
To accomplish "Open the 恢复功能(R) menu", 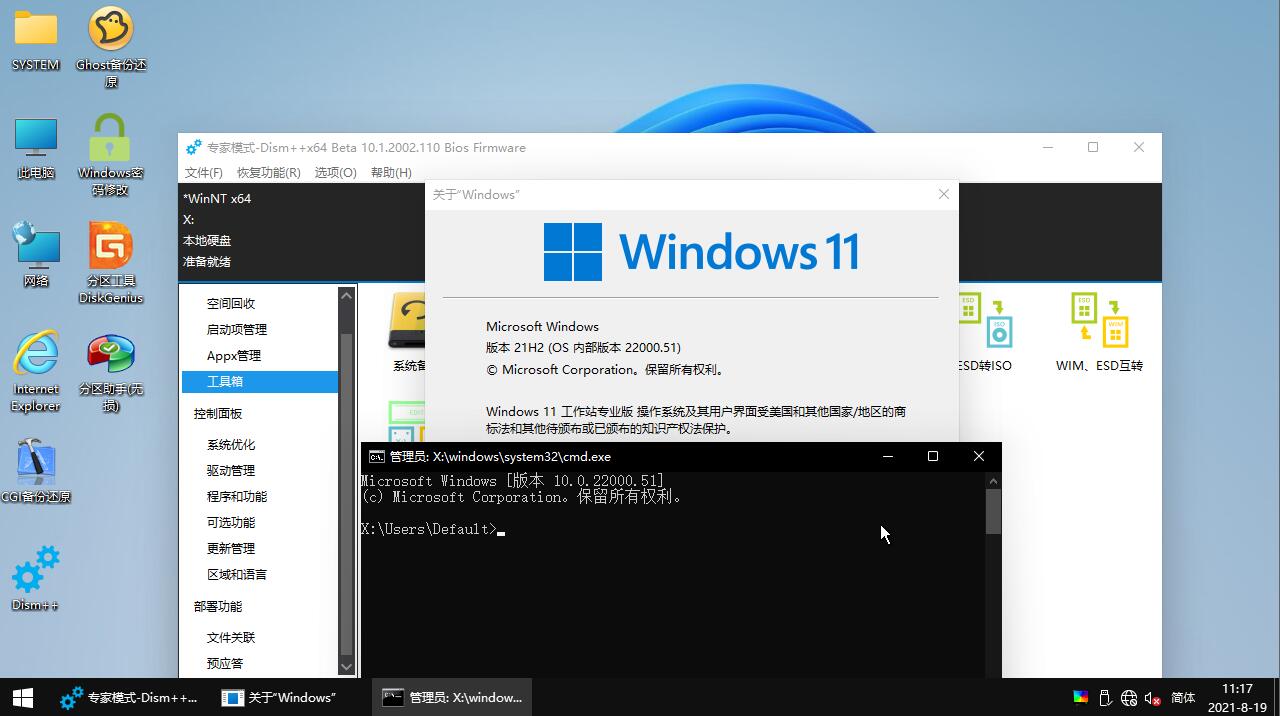I will click(x=268, y=172).
